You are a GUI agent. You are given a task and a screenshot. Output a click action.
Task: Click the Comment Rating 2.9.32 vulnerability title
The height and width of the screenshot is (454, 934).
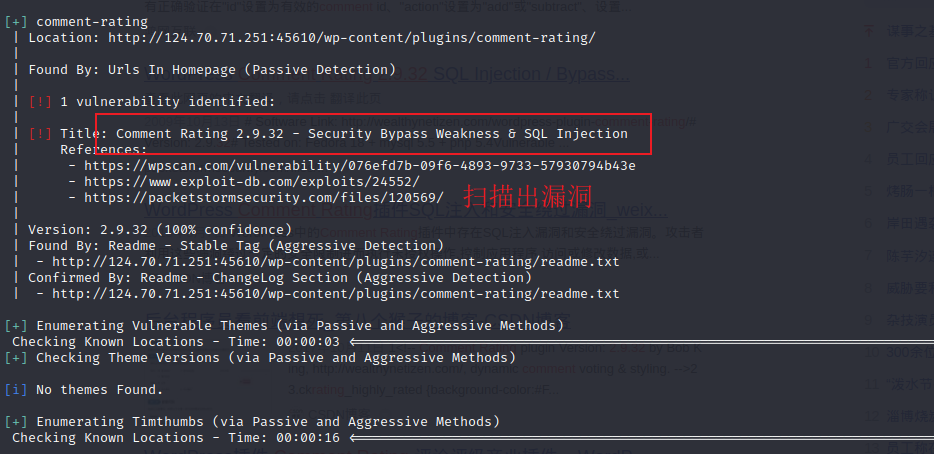coord(371,134)
